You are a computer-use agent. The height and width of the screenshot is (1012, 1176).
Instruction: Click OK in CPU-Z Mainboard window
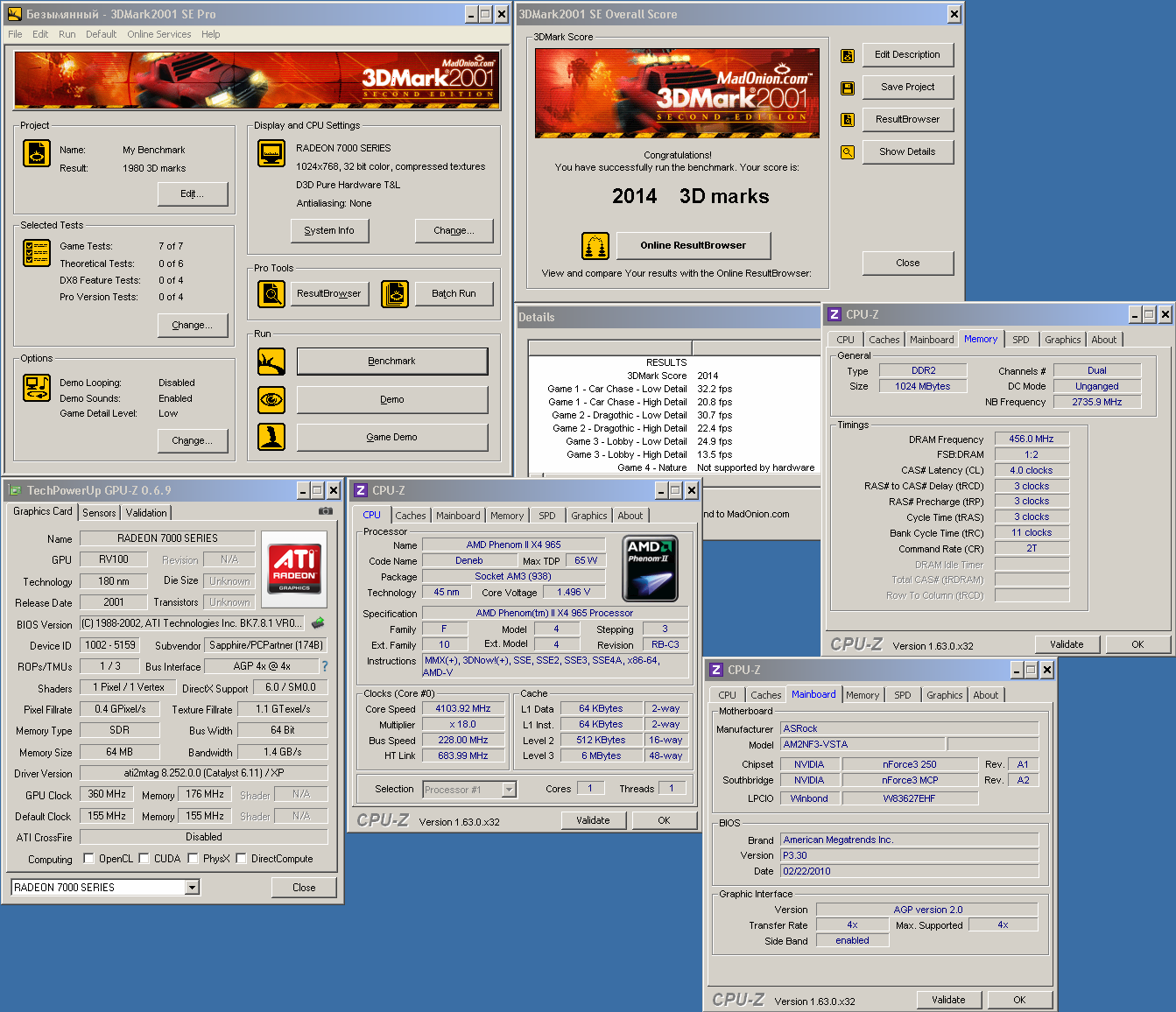point(1019,1000)
